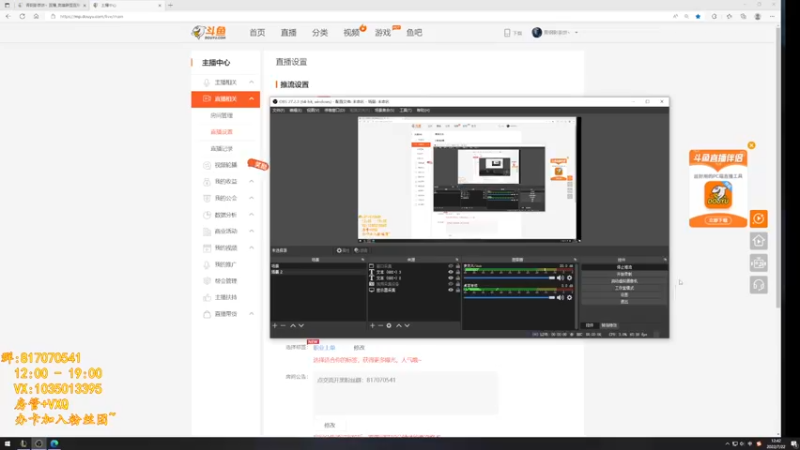The width and height of the screenshot is (800, 450).
Task: Pop out the OBS Sources dock
Action: pyautogui.click(x=457, y=260)
